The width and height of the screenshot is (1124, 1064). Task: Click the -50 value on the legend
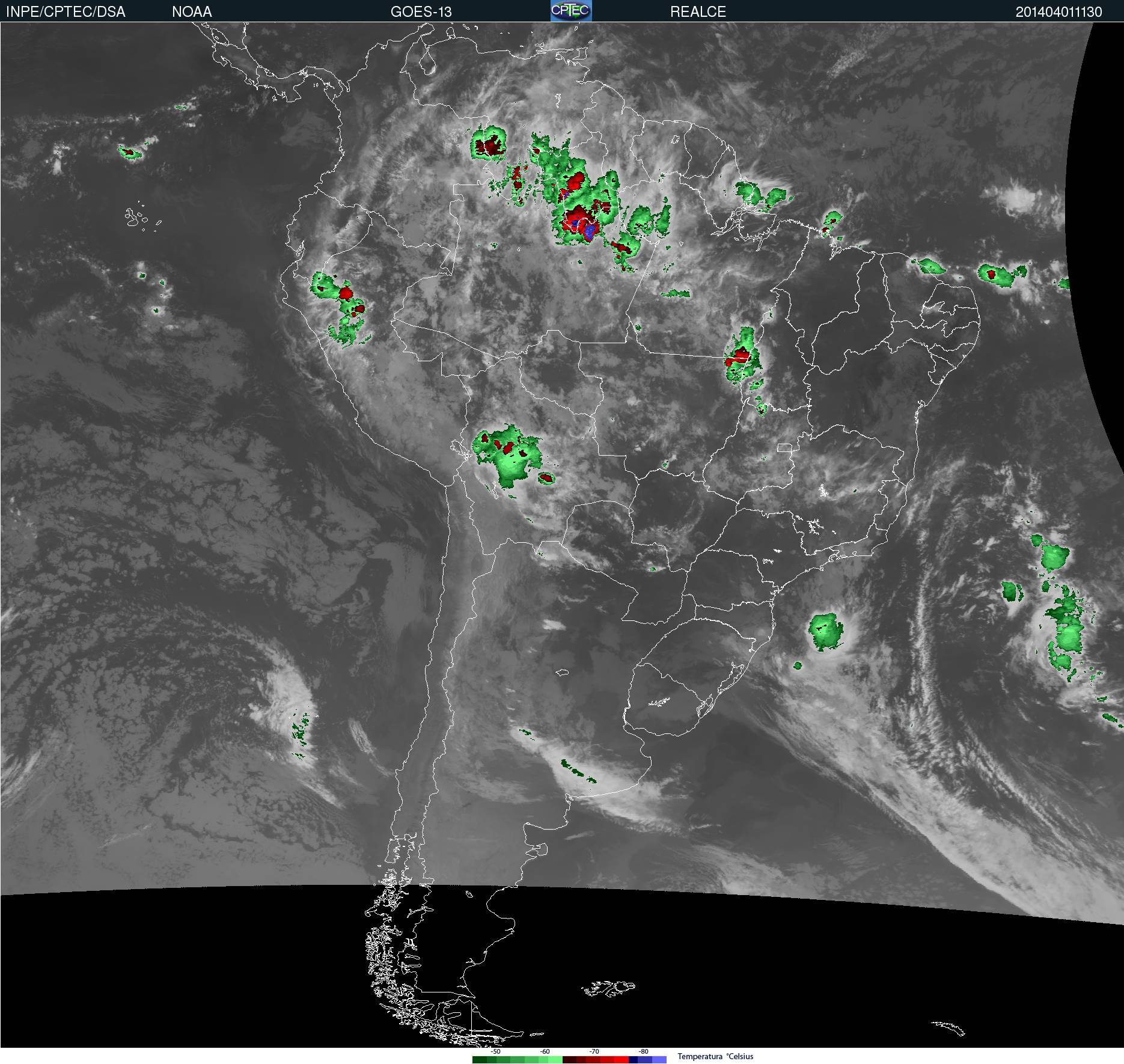click(496, 1051)
